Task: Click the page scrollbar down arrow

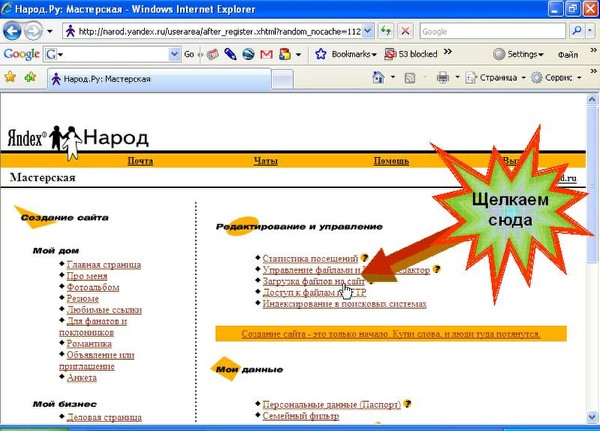Action: [592, 417]
